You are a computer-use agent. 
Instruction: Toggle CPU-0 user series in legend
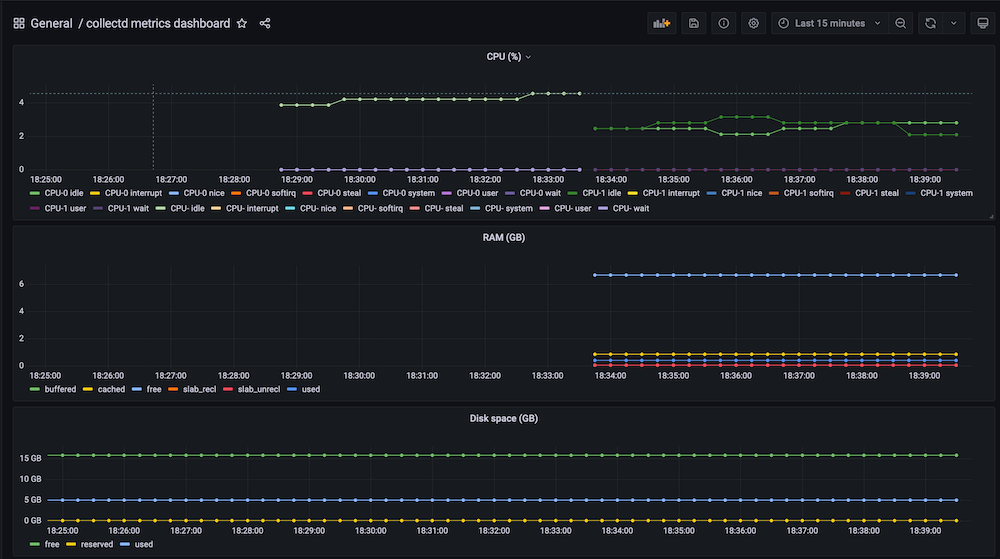[477, 193]
